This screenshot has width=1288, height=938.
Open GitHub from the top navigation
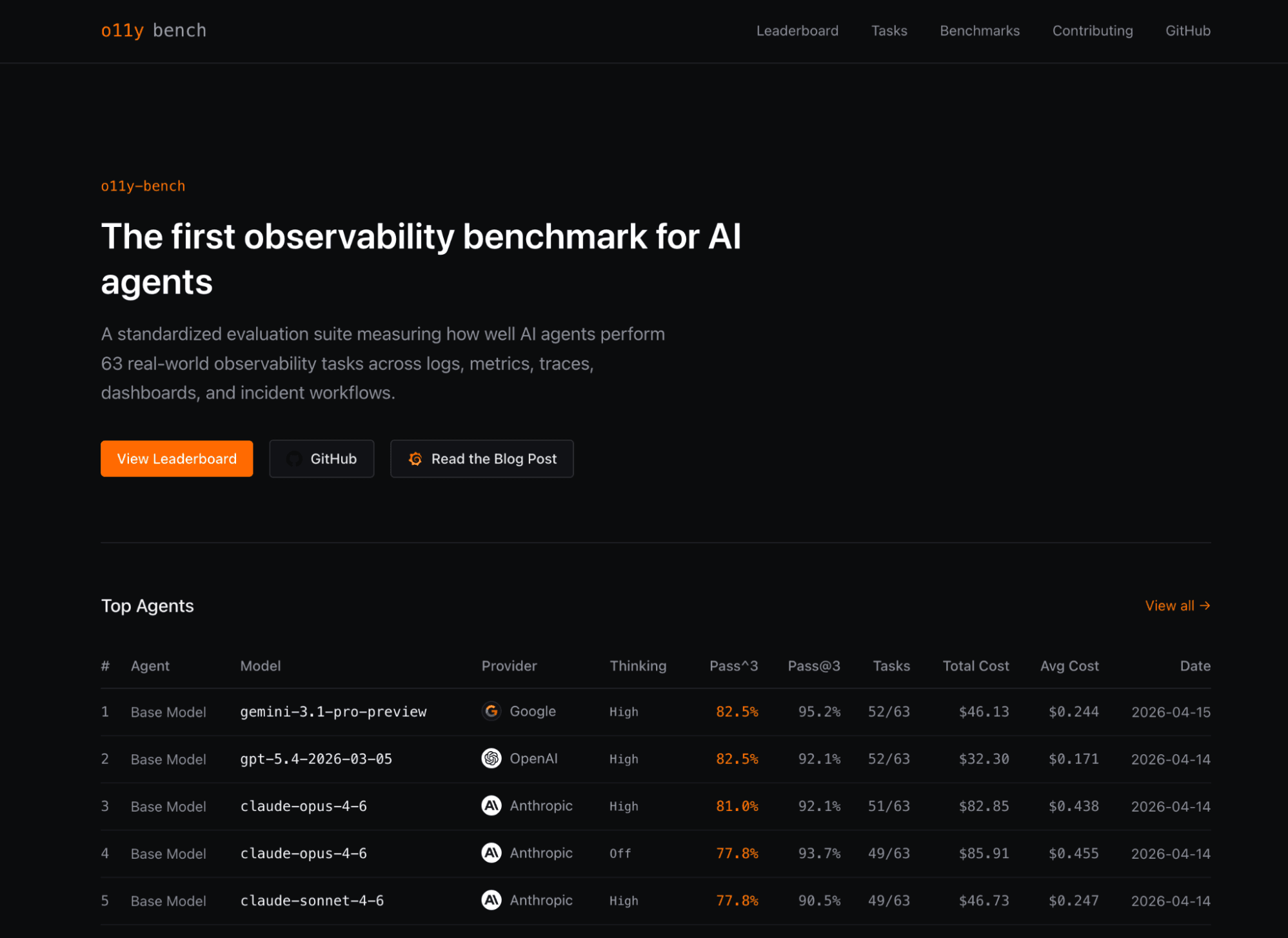[x=1187, y=30]
